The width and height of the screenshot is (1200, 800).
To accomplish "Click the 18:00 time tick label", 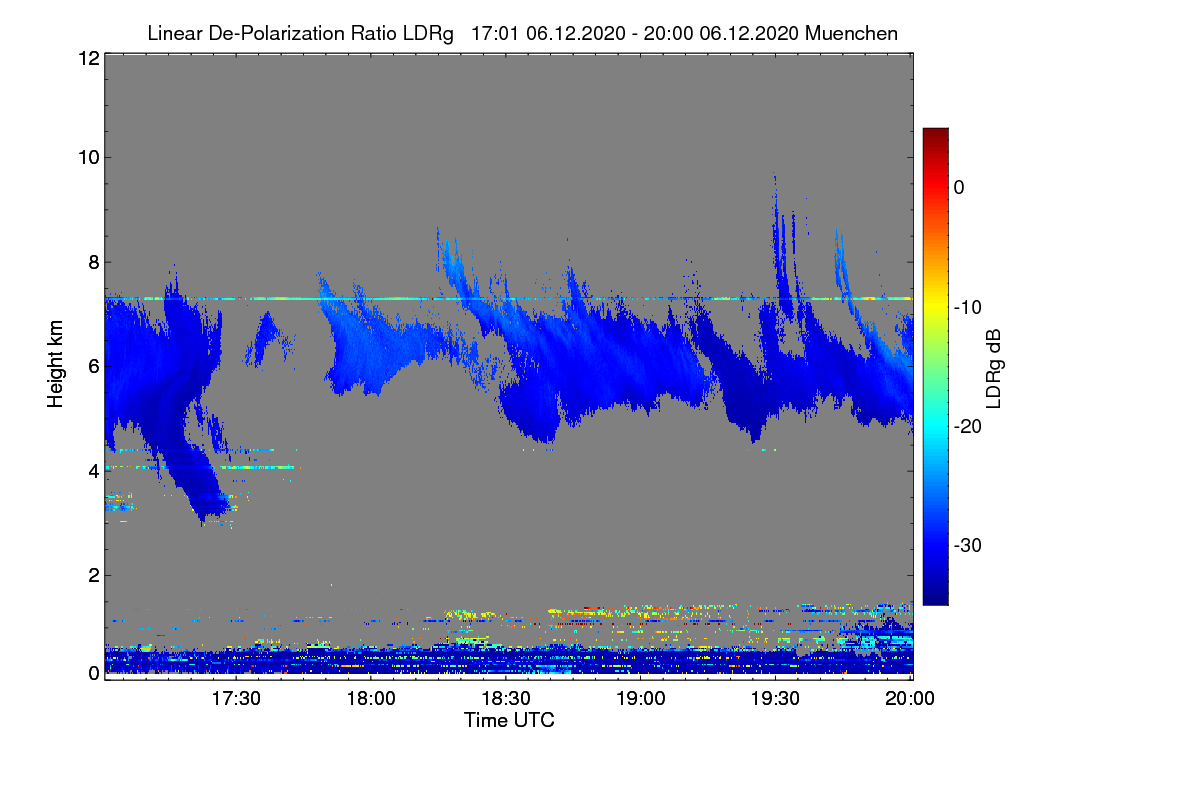I will (372, 698).
